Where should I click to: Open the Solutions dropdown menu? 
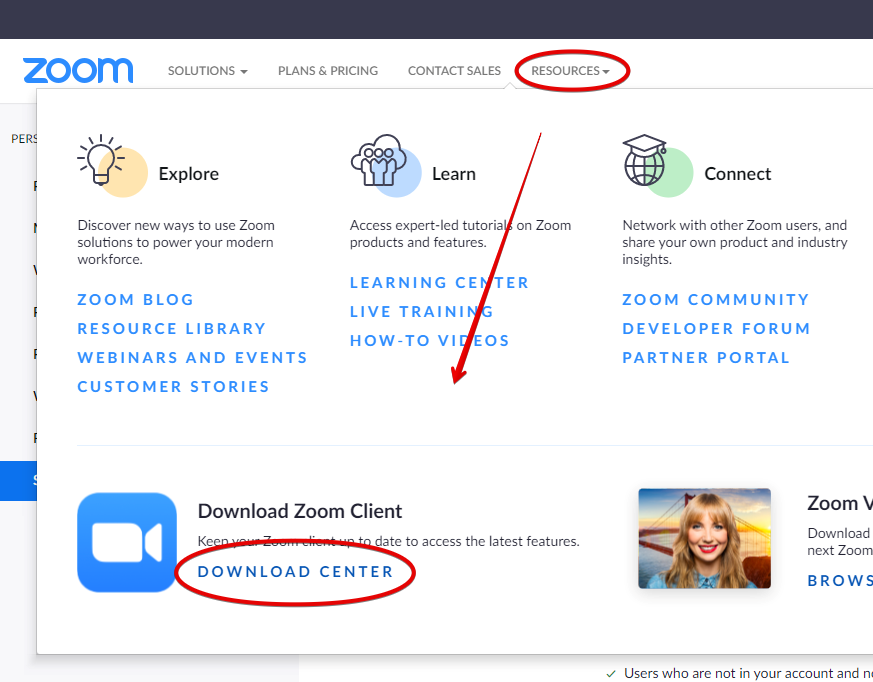coord(207,71)
